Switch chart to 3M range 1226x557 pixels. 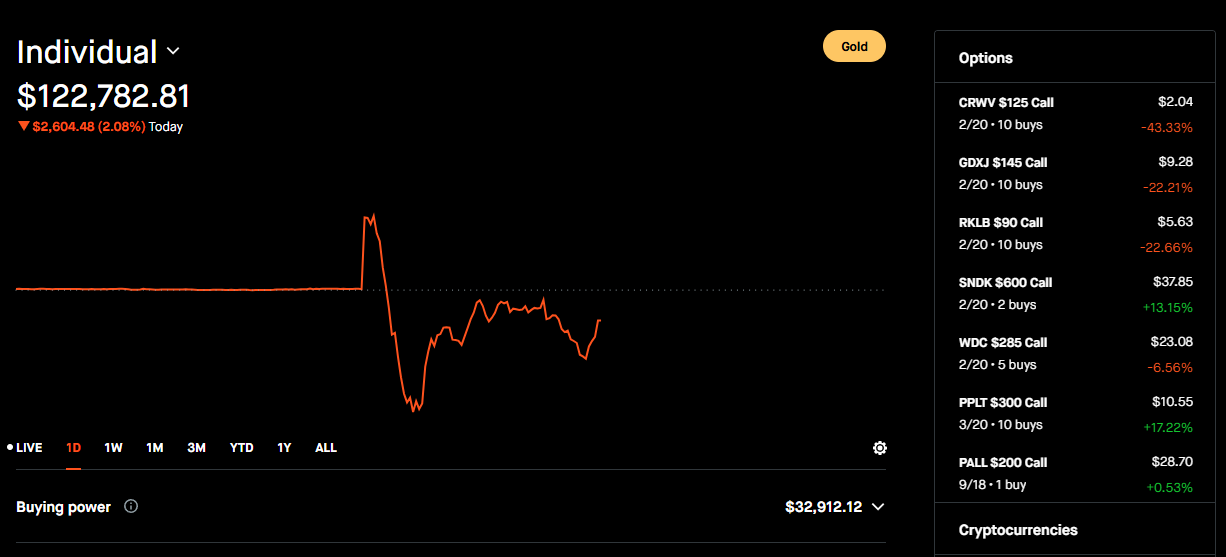[196, 447]
